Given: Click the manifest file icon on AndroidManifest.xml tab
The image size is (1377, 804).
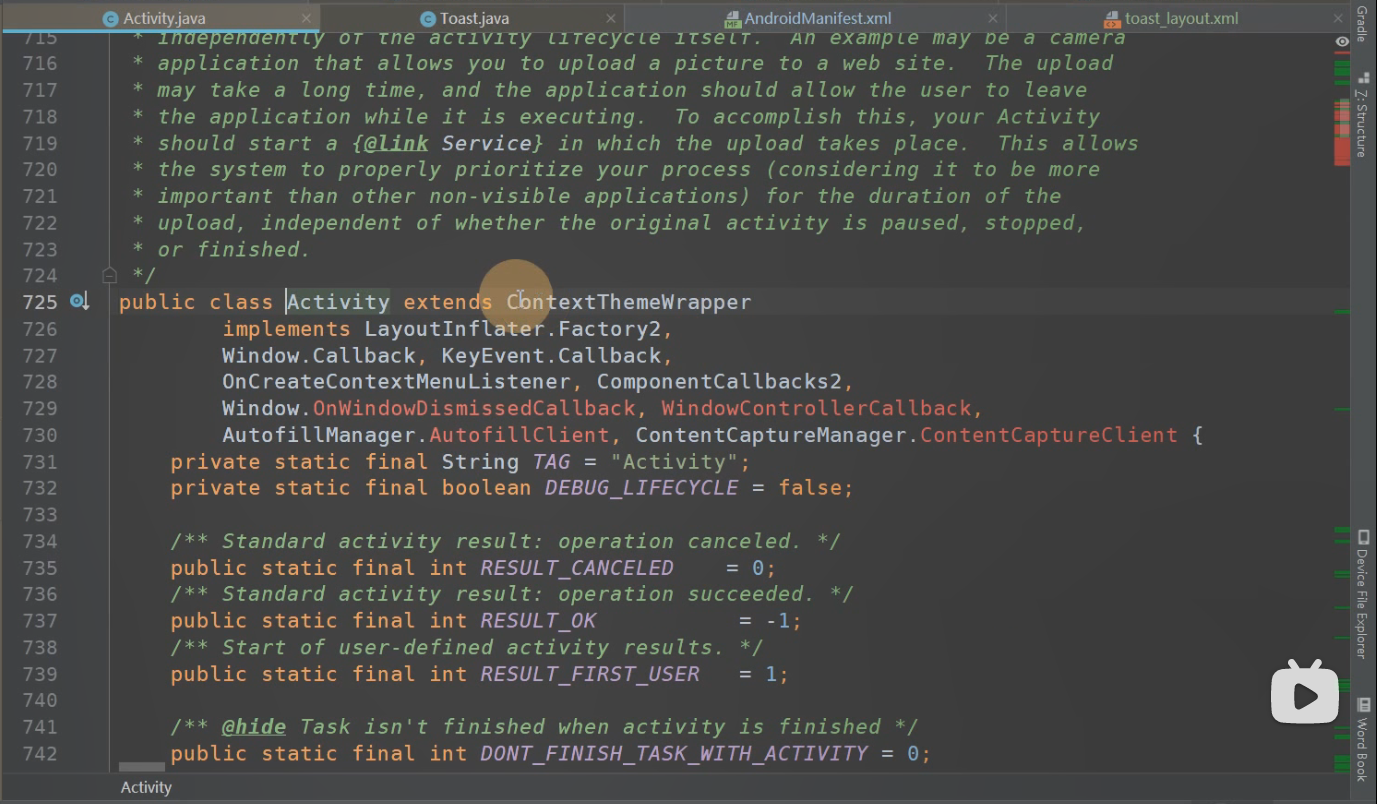Looking at the screenshot, I should coord(733,19).
